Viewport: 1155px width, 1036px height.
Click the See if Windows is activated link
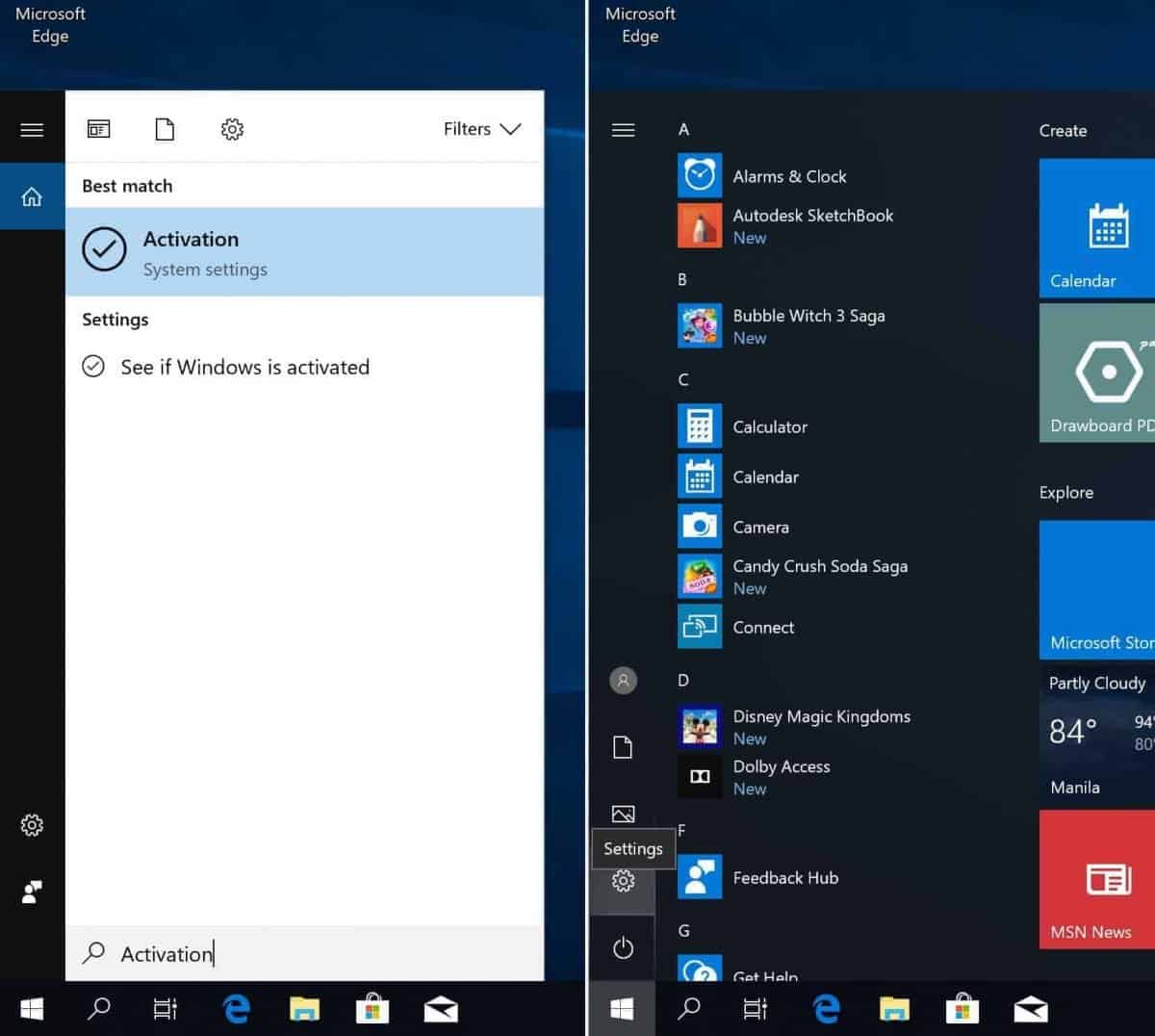coord(244,367)
